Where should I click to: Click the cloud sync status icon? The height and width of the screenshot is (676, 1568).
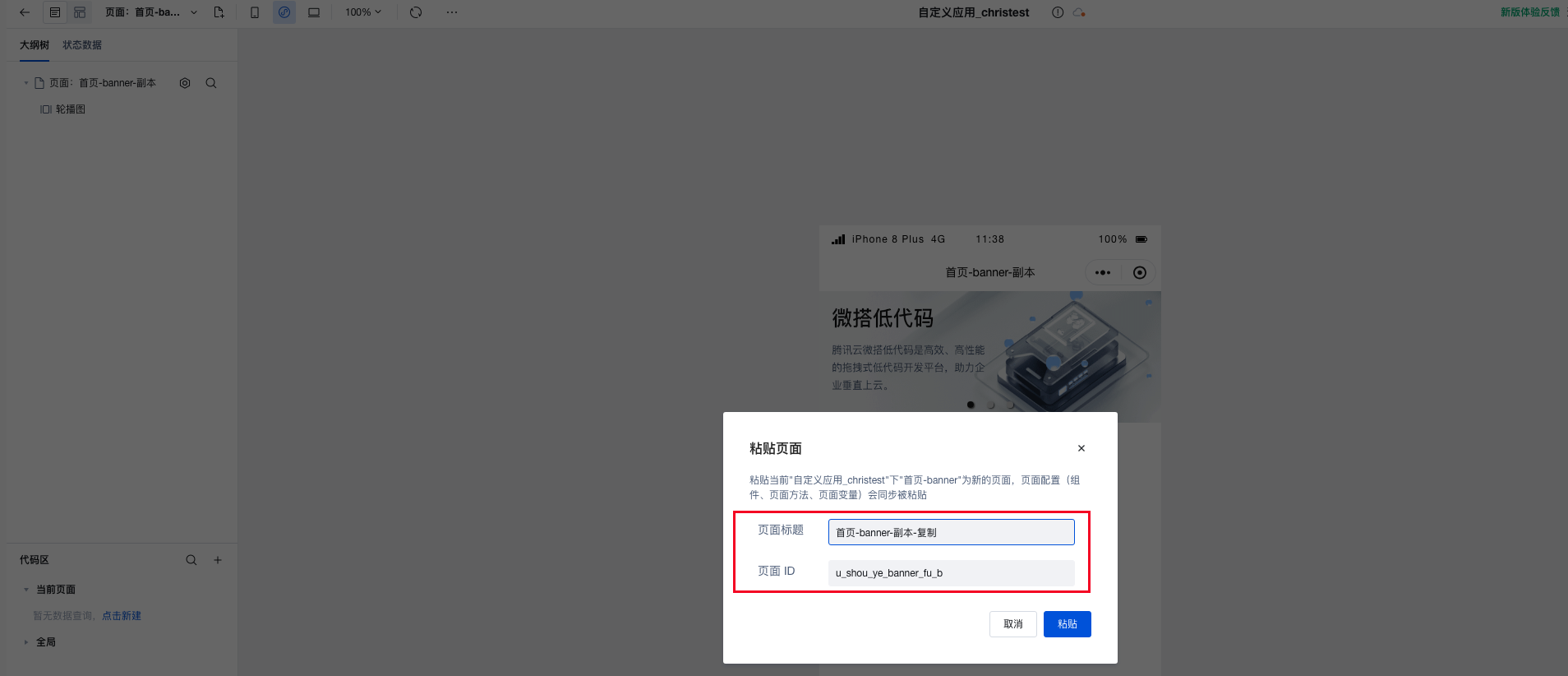pyautogui.click(x=1079, y=12)
